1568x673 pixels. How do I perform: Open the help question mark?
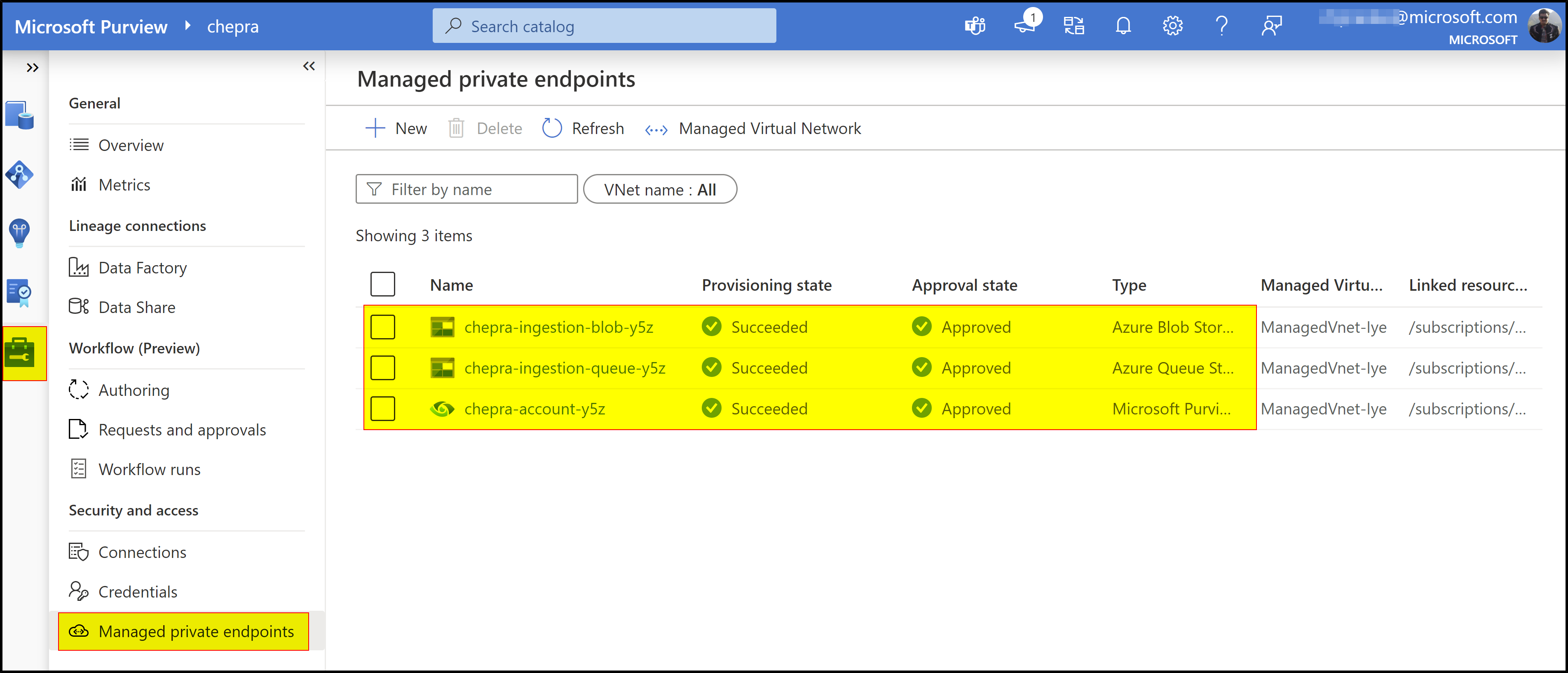click(x=1222, y=26)
